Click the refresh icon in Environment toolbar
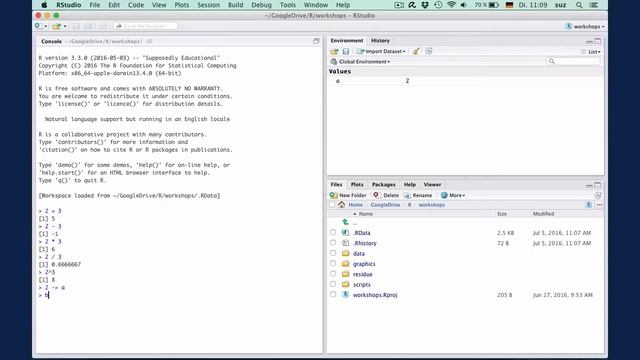 (x=429, y=51)
